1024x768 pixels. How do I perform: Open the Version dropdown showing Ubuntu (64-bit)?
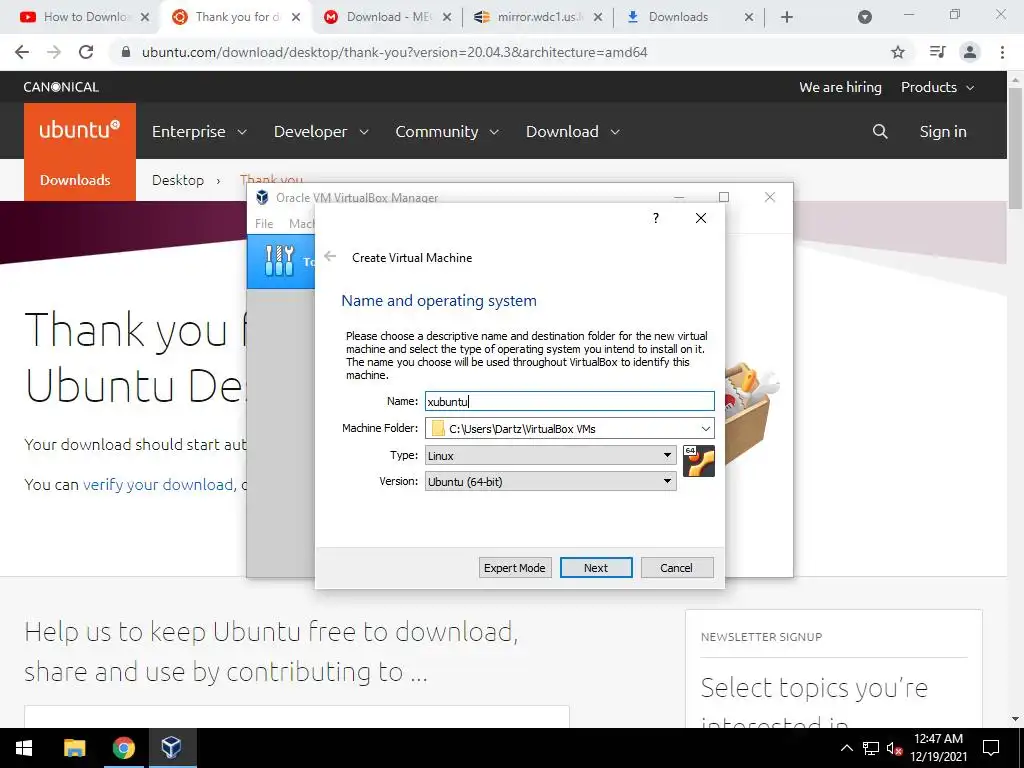[550, 481]
